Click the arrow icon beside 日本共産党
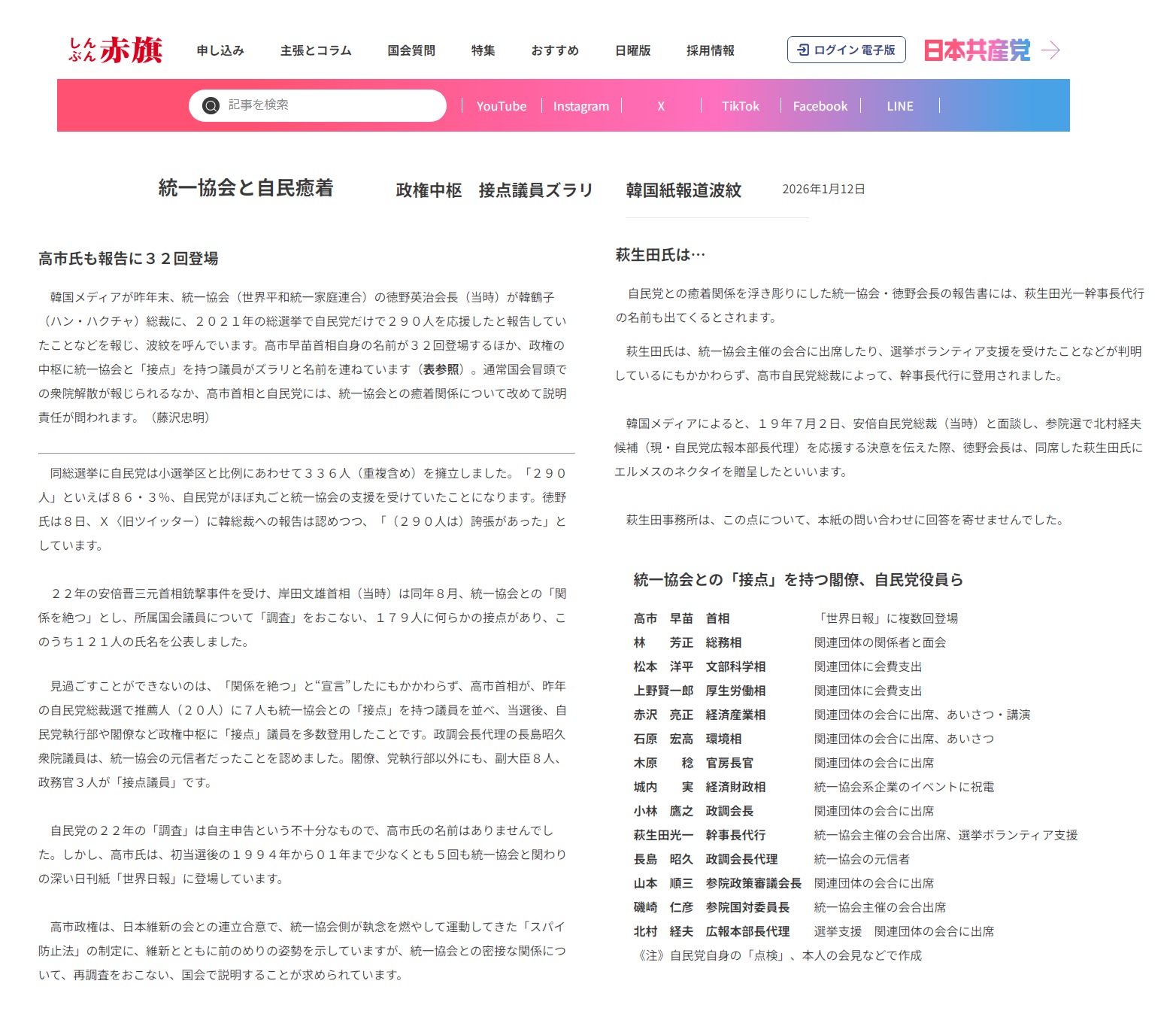1176x1014 pixels. pyautogui.click(x=1050, y=50)
